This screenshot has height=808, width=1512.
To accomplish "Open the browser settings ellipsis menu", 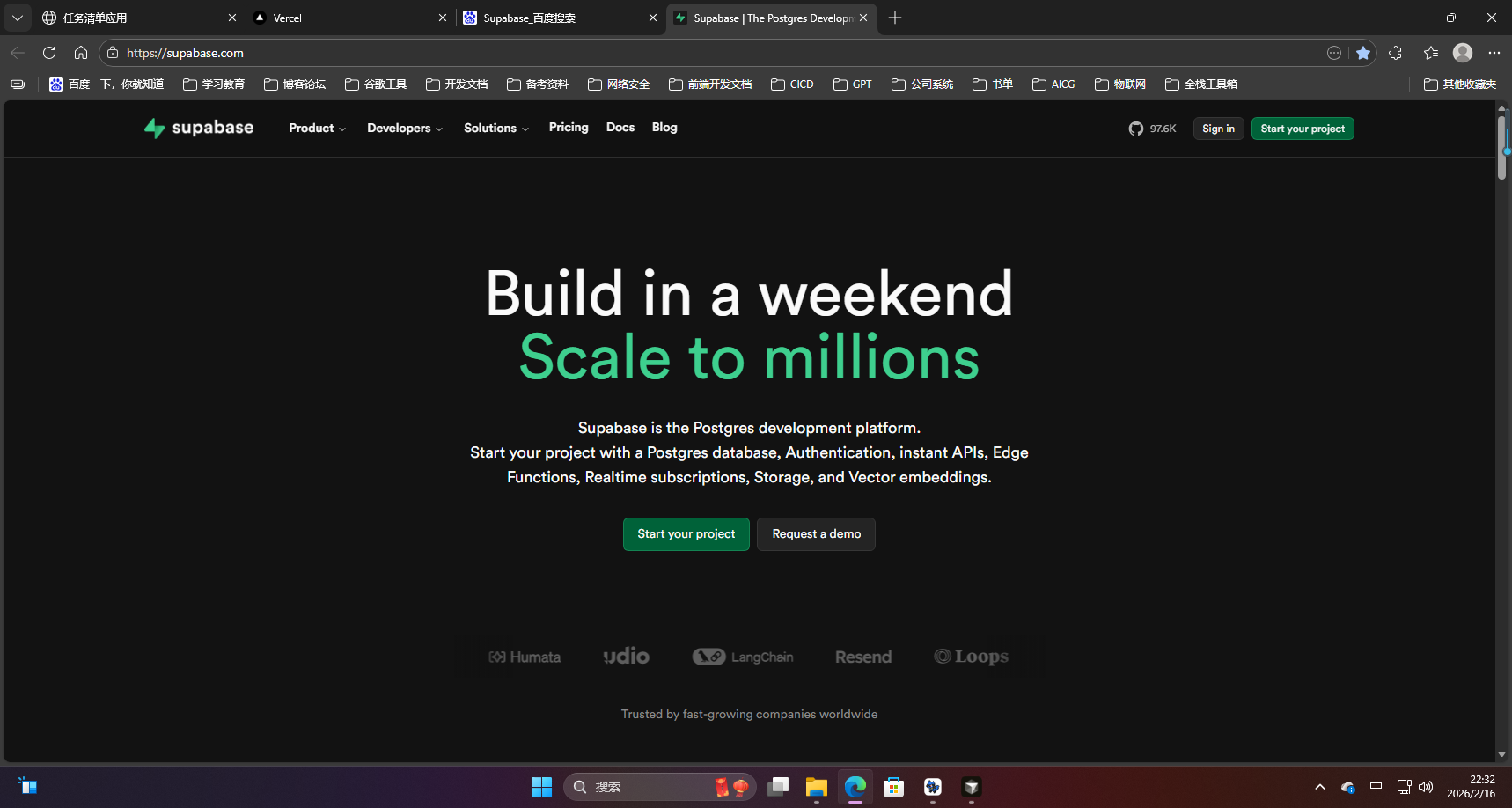I will tap(1494, 53).
